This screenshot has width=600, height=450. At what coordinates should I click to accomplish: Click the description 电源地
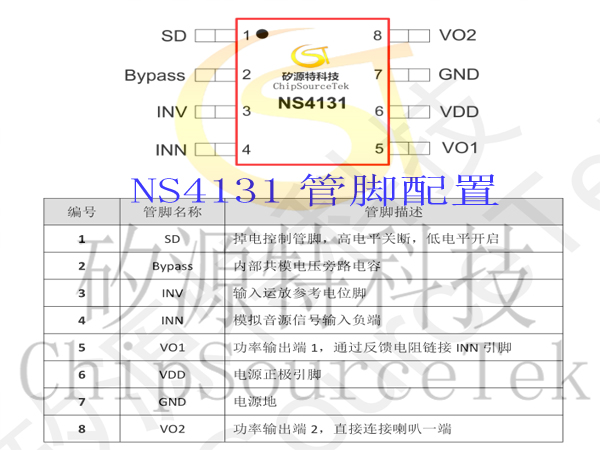pyautogui.click(x=255, y=401)
